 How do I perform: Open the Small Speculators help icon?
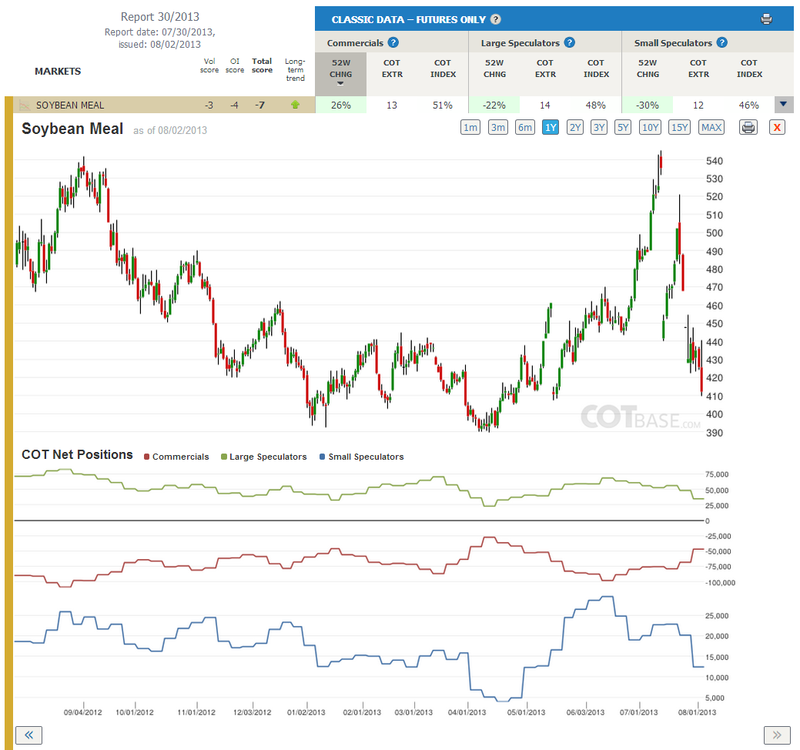721,43
